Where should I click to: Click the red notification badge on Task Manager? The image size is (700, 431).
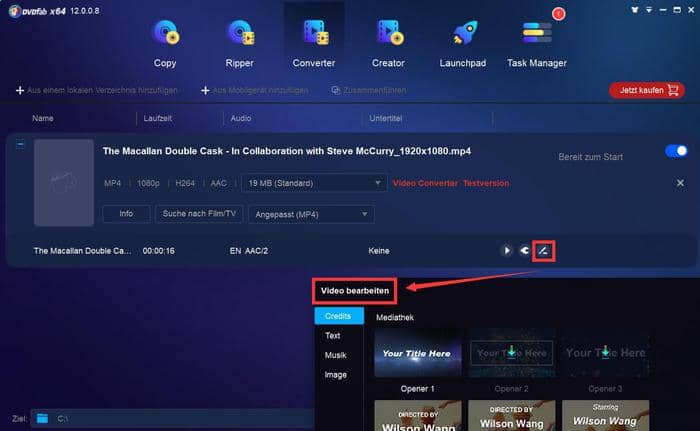pyautogui.click(x=558, y=14)
